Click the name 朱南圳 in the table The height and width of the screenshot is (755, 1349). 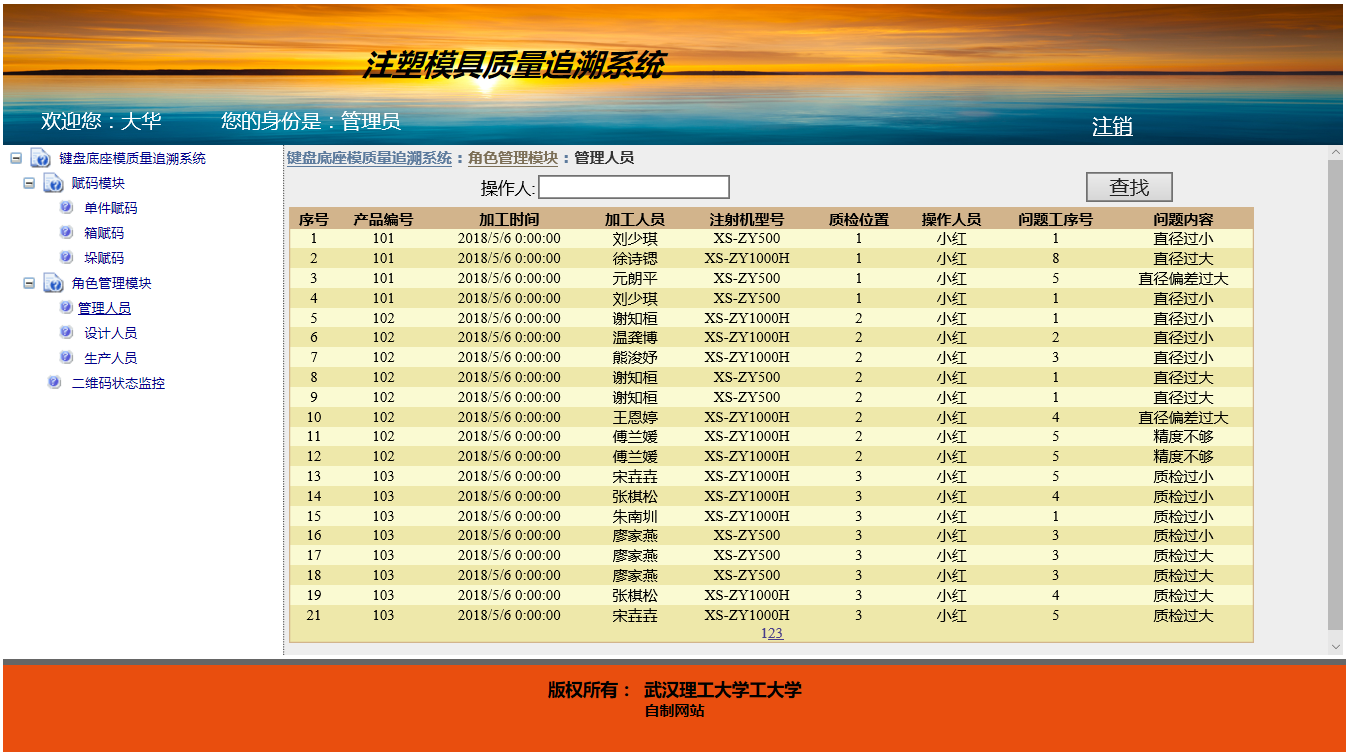635,516
